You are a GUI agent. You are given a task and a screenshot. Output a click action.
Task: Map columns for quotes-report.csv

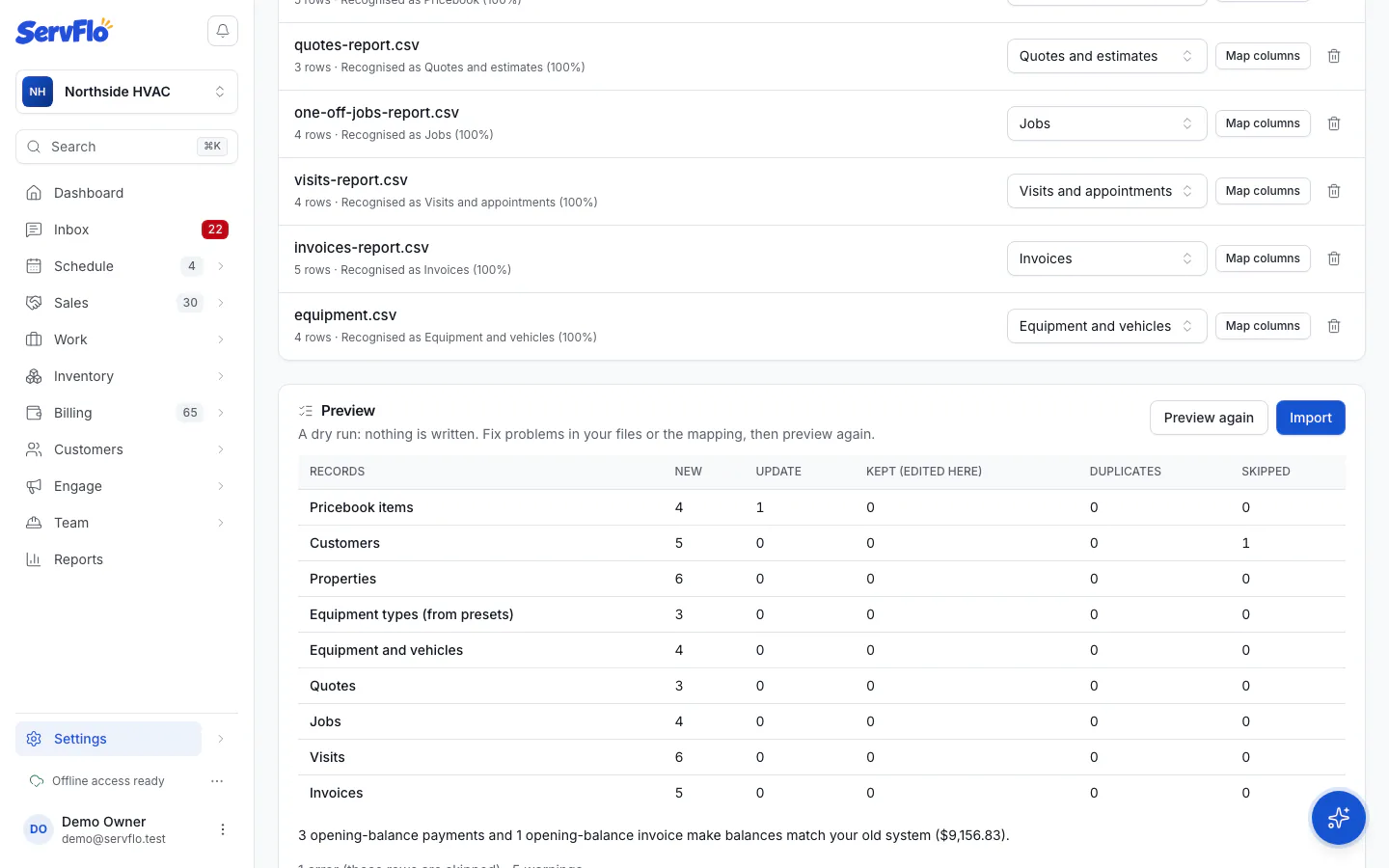click(1263, 56)
